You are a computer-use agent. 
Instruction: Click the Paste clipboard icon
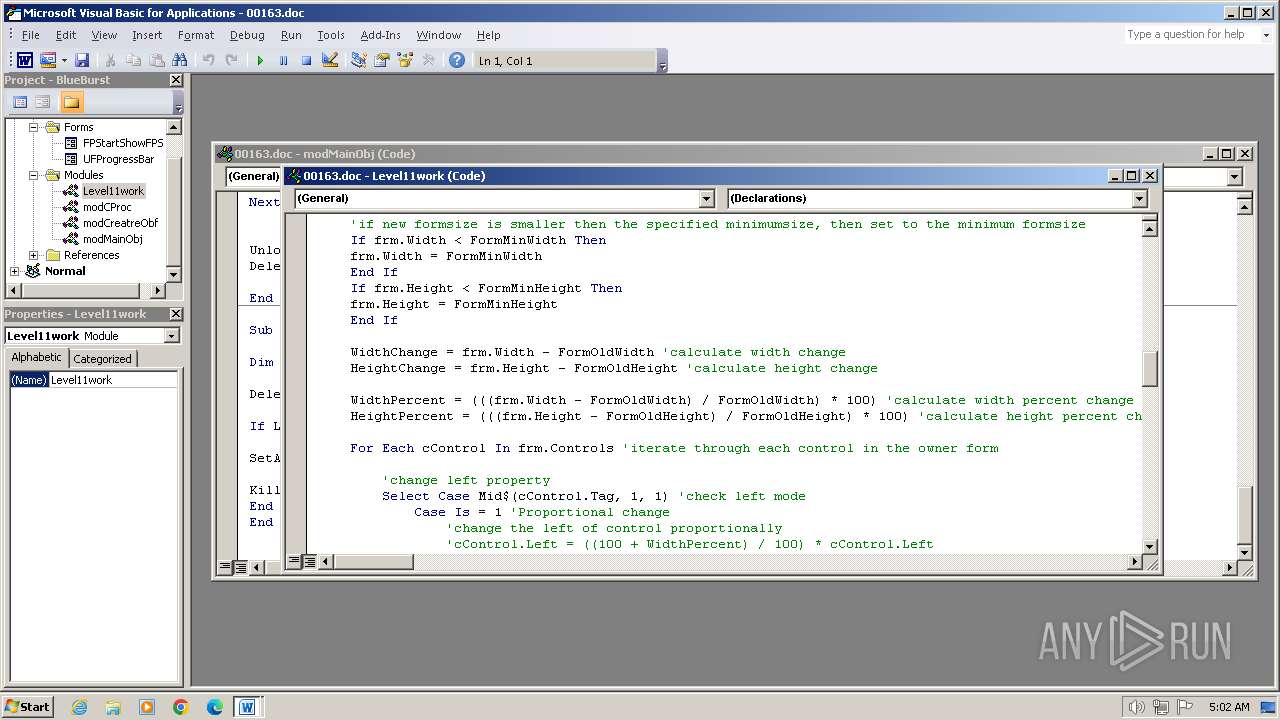(x=156, y=61)
